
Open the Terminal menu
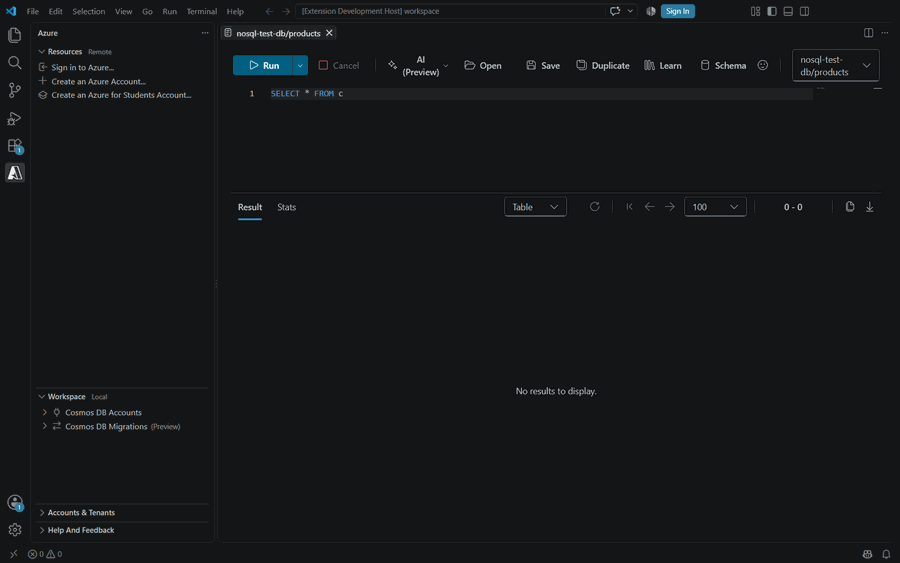(x=201, y=11)
